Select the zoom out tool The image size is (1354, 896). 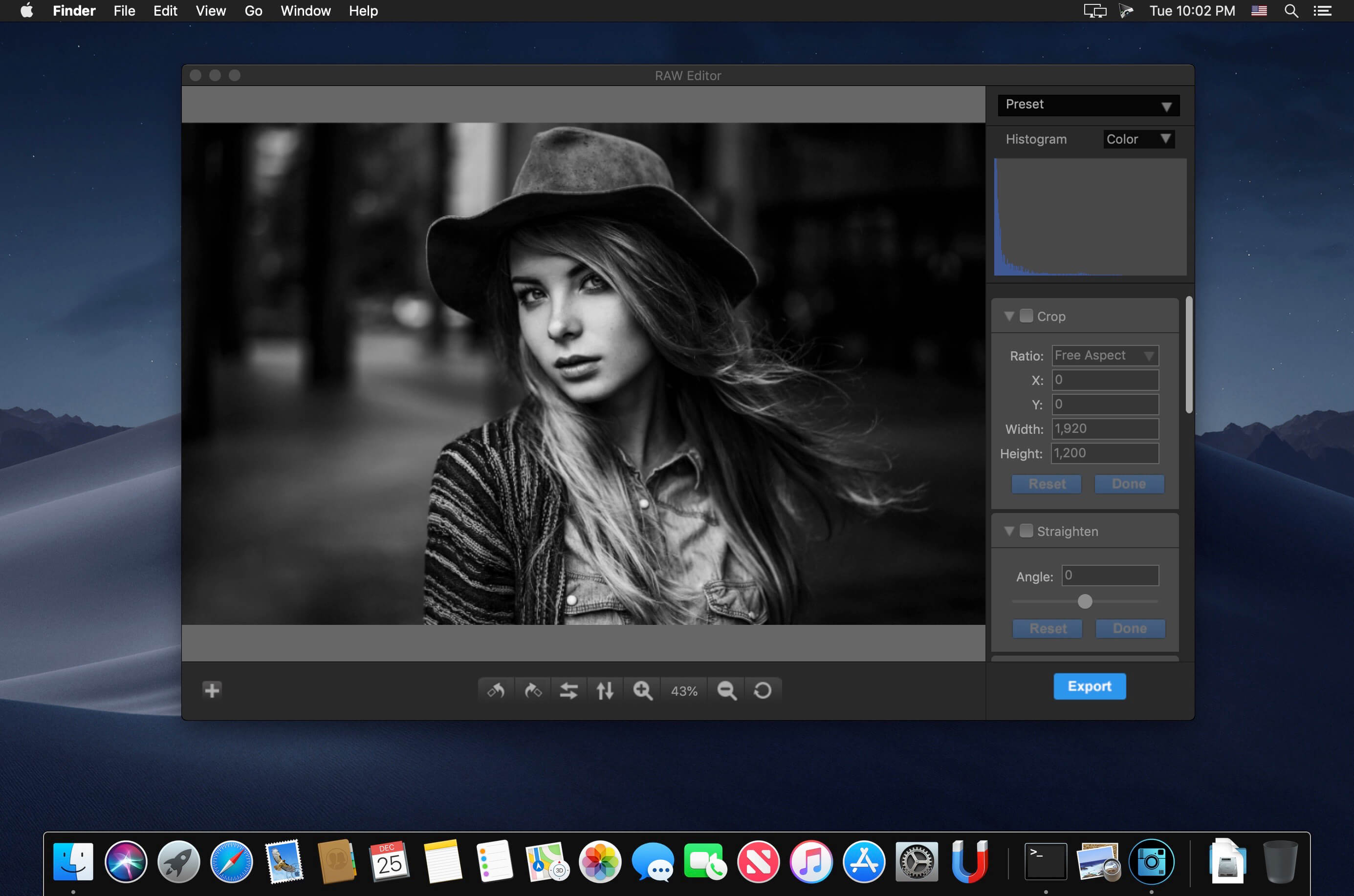coord(728,690)
